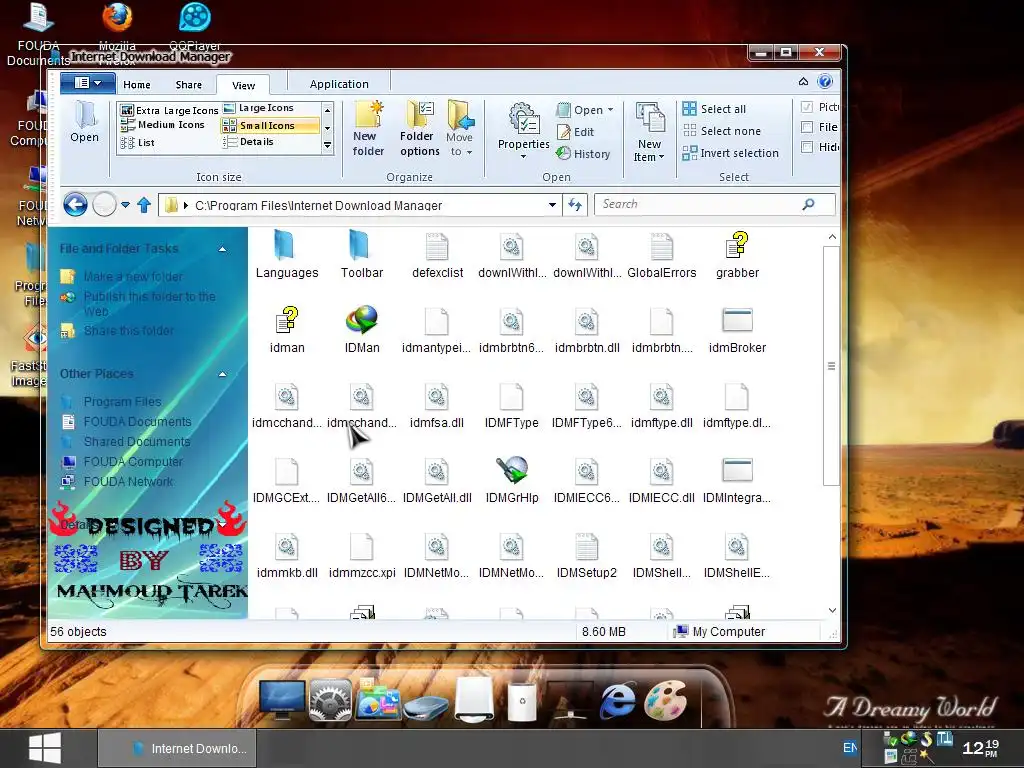The image size is (1024, 768).
Task: Select the IDMGrHlp application icon
Action: [x=511, y=480]
